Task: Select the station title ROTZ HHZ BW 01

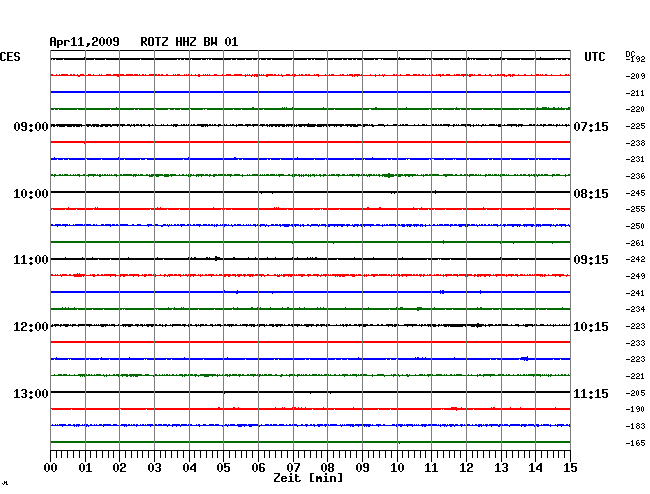Action: [x=189, y=42]
